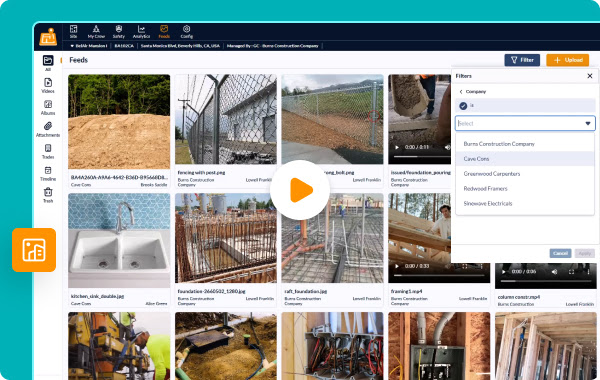Play the issued foundation pouring video
600x380 pixels.
[397, 147]
